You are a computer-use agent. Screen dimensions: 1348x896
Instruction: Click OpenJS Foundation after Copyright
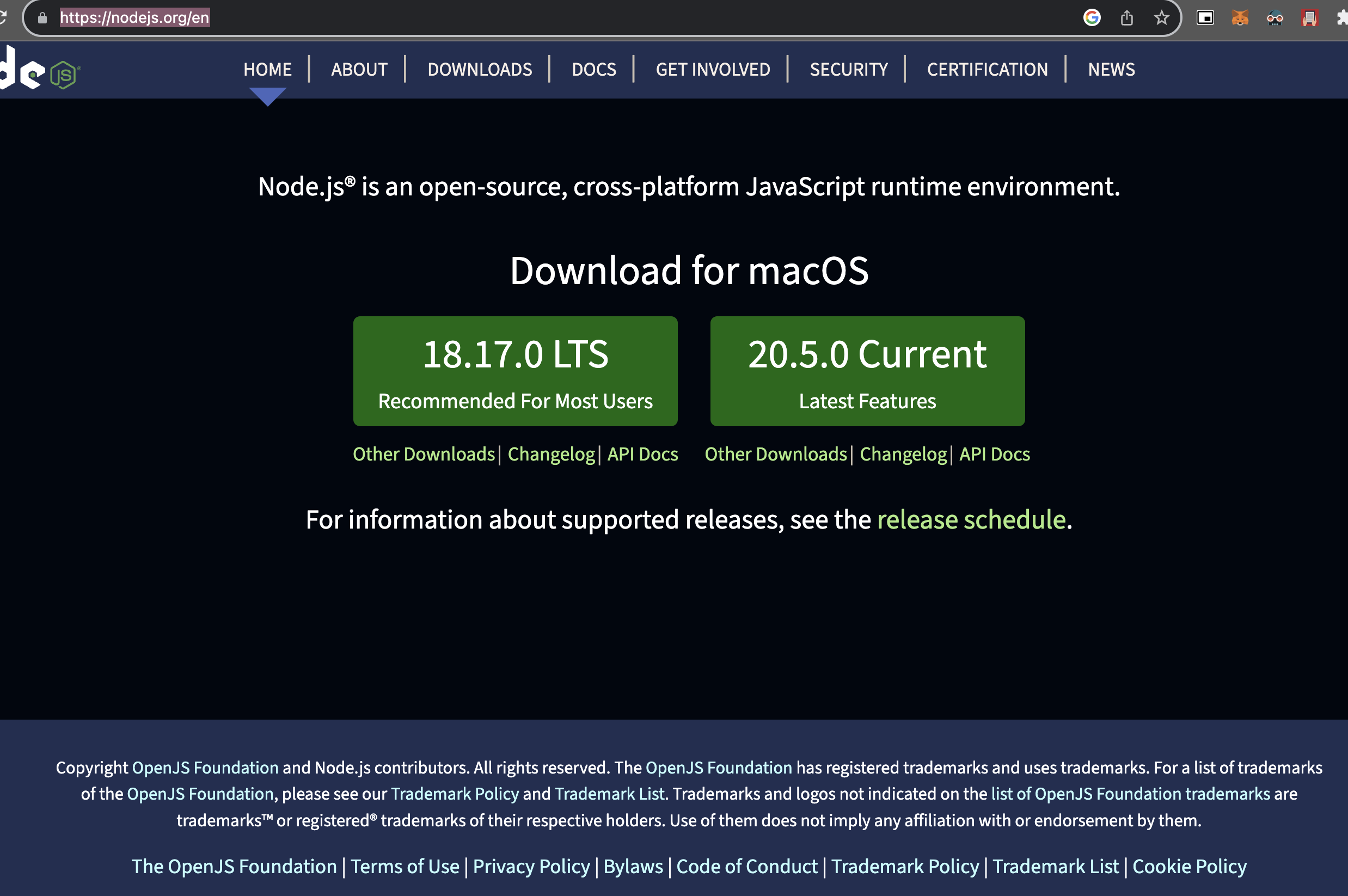(205, 768)
